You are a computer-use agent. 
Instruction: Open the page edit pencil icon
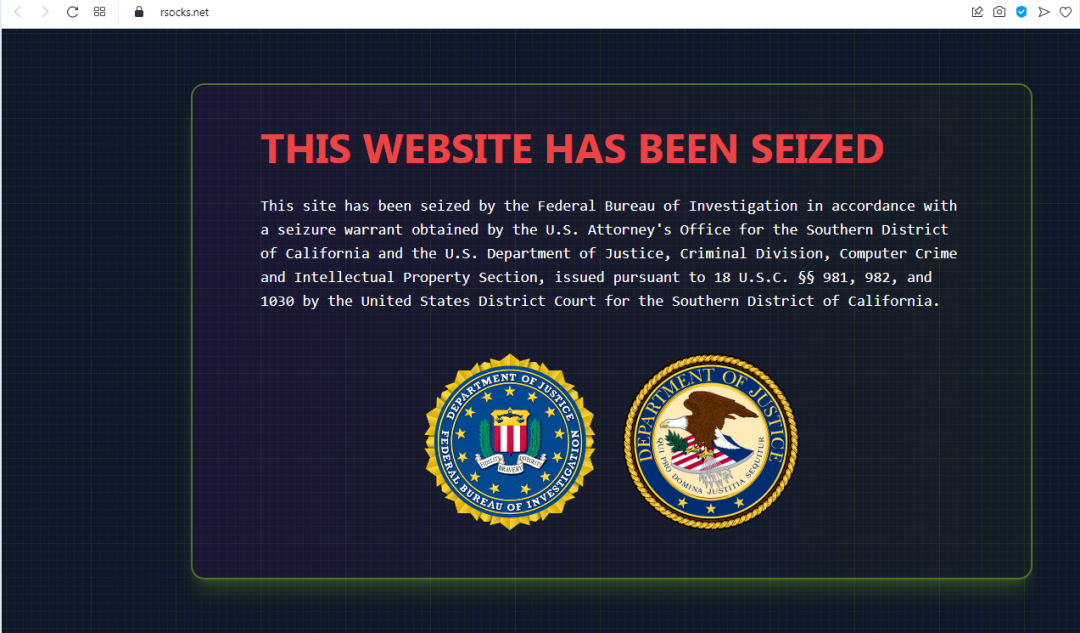click(x=977, y=12)
